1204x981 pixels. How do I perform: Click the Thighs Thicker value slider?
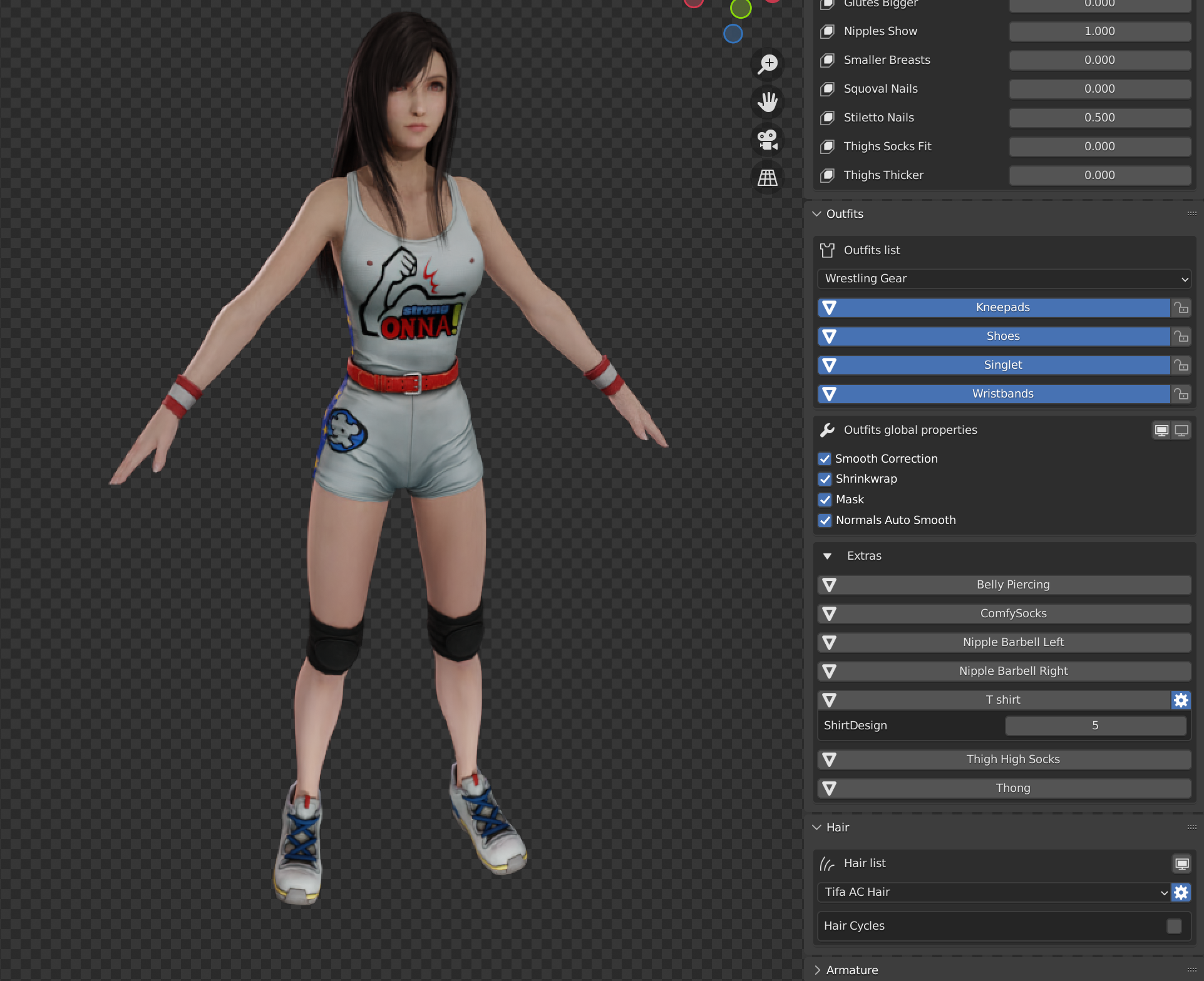point(1100,175)
